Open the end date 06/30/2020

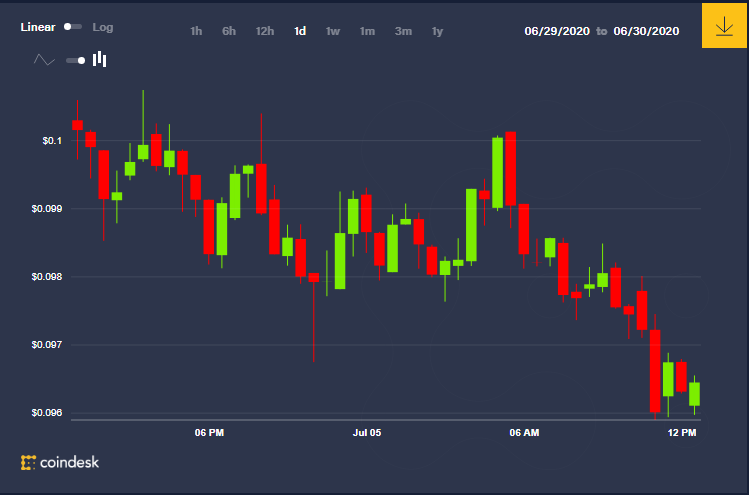tap(646, 31)
